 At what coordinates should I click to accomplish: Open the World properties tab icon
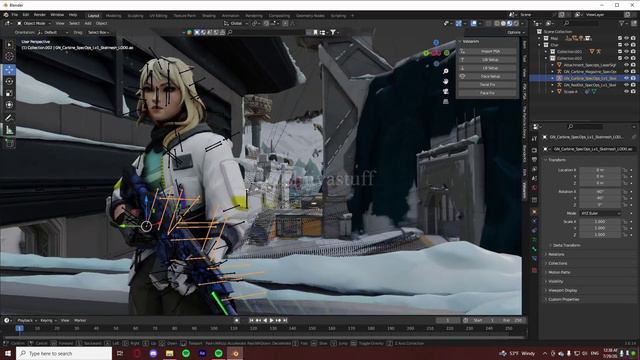coord(534,188)
